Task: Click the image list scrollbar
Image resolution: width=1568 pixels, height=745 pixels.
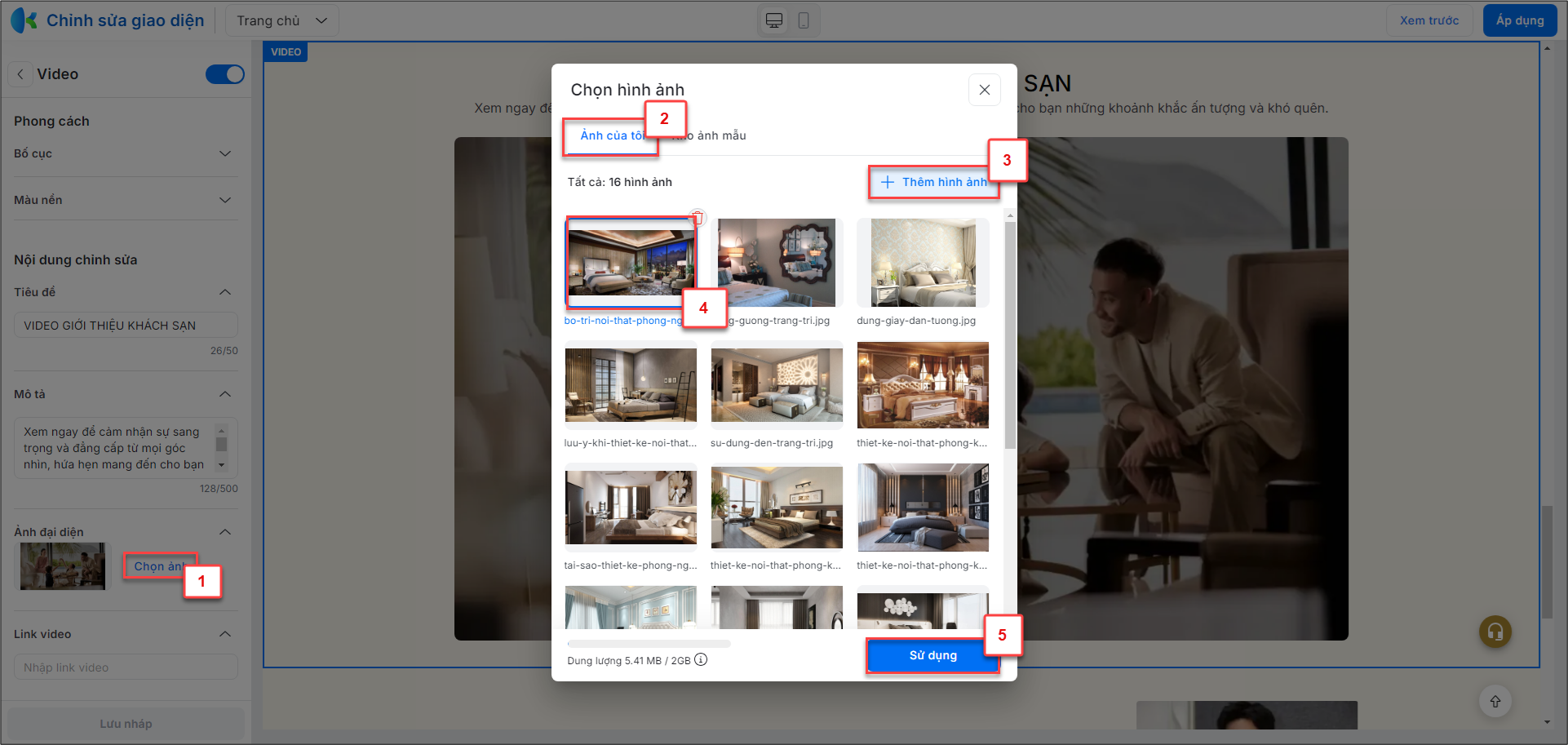Action: pos(1010,335)
